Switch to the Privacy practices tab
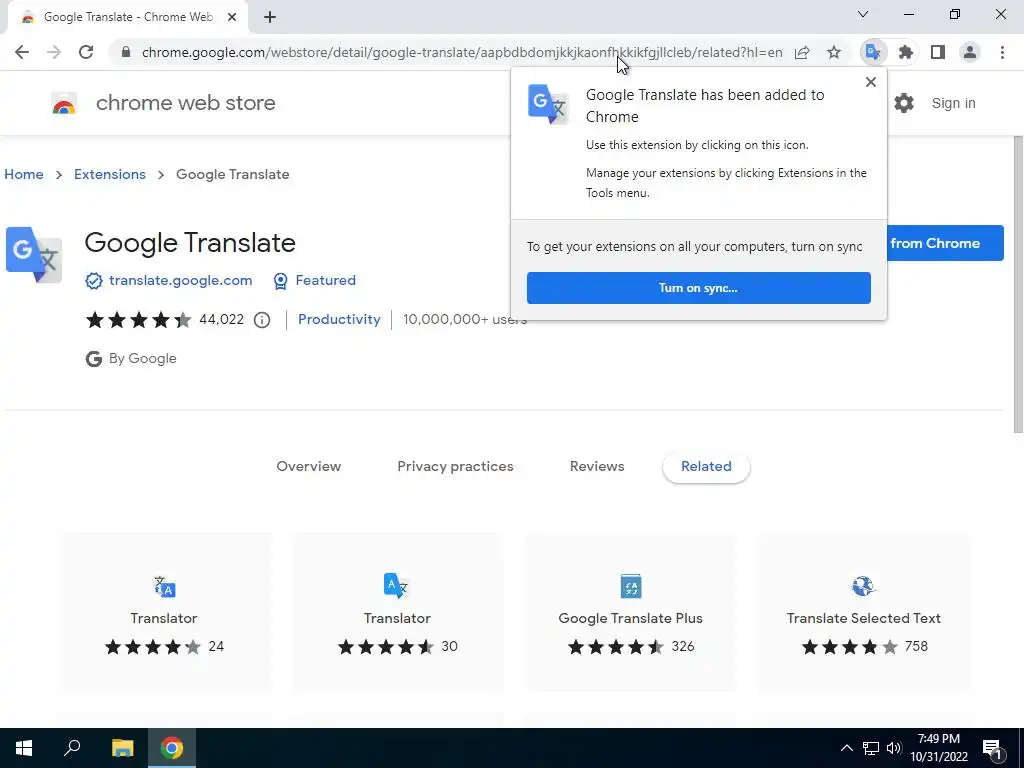The height and width of the screenshot is (768, 1024). point(455,466)
